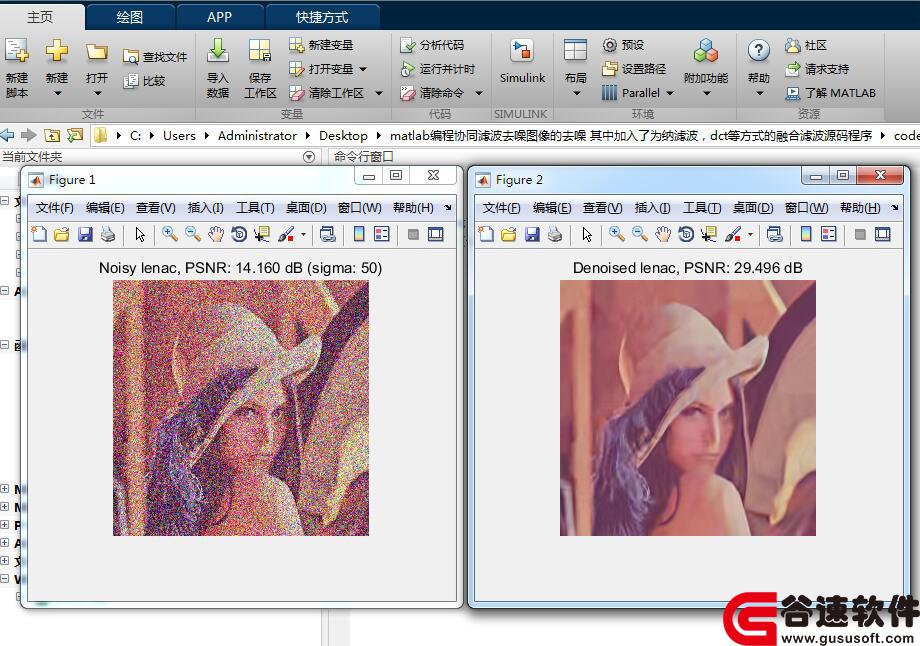
Task: Click the Show Plot Tools icon in Figure 2
Action: pyautogui.click(x=882, y=234)
